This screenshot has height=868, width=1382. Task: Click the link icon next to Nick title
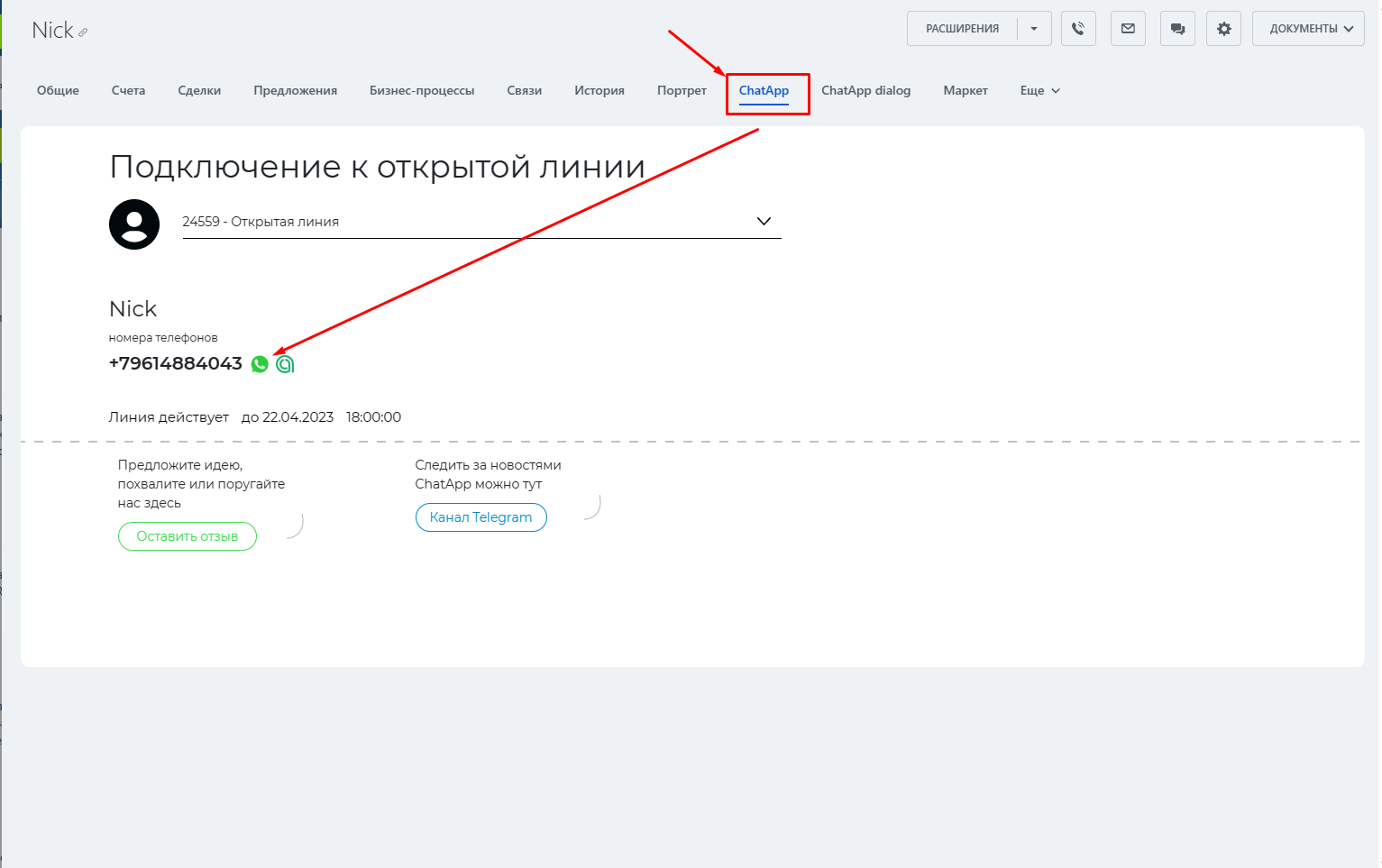click(83, 32)
